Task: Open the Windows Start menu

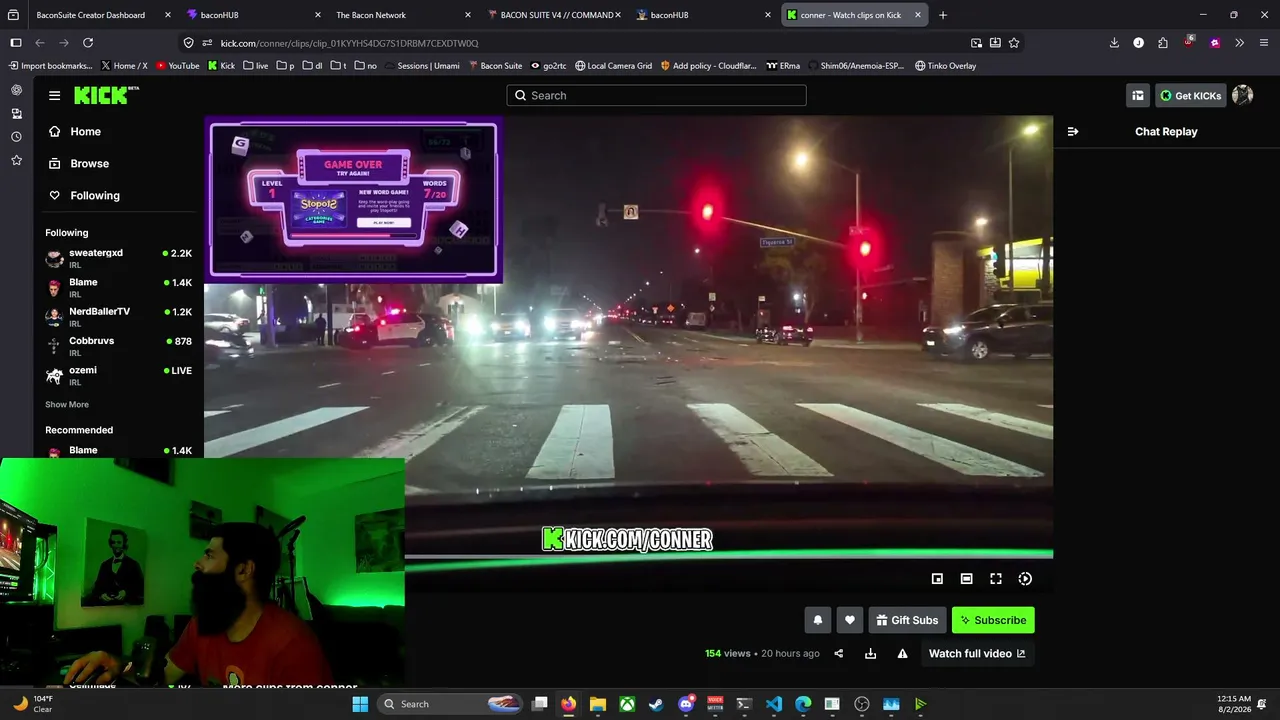Action: 360,704
